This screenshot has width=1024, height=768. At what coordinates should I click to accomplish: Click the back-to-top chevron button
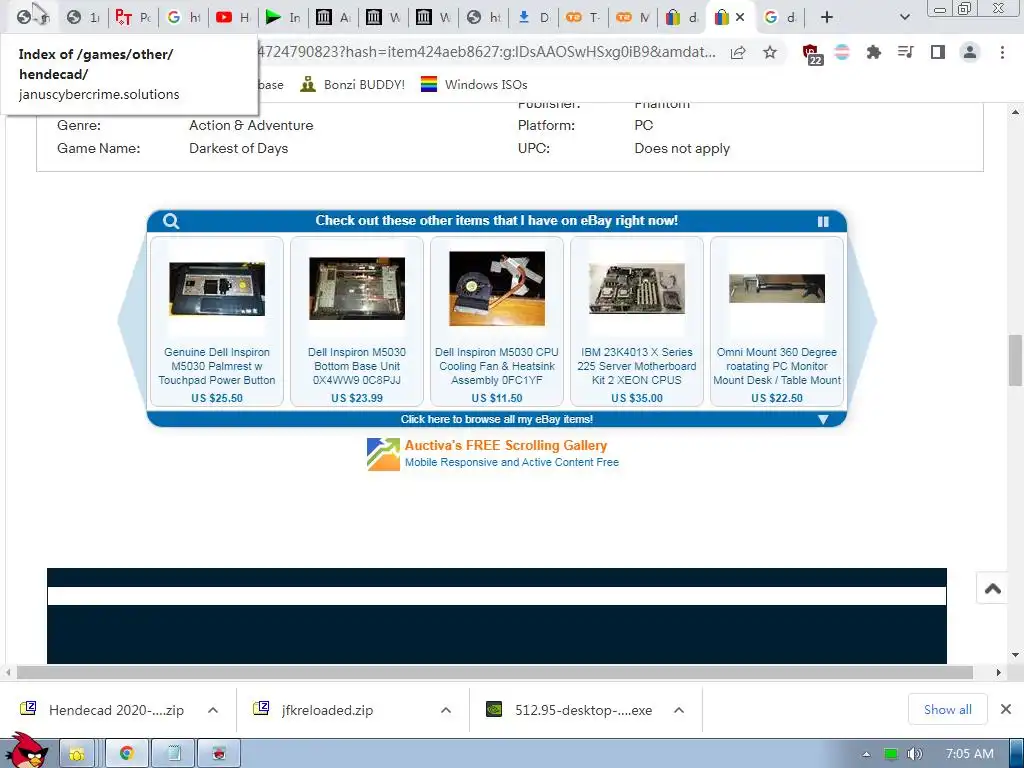coord(993,589)
